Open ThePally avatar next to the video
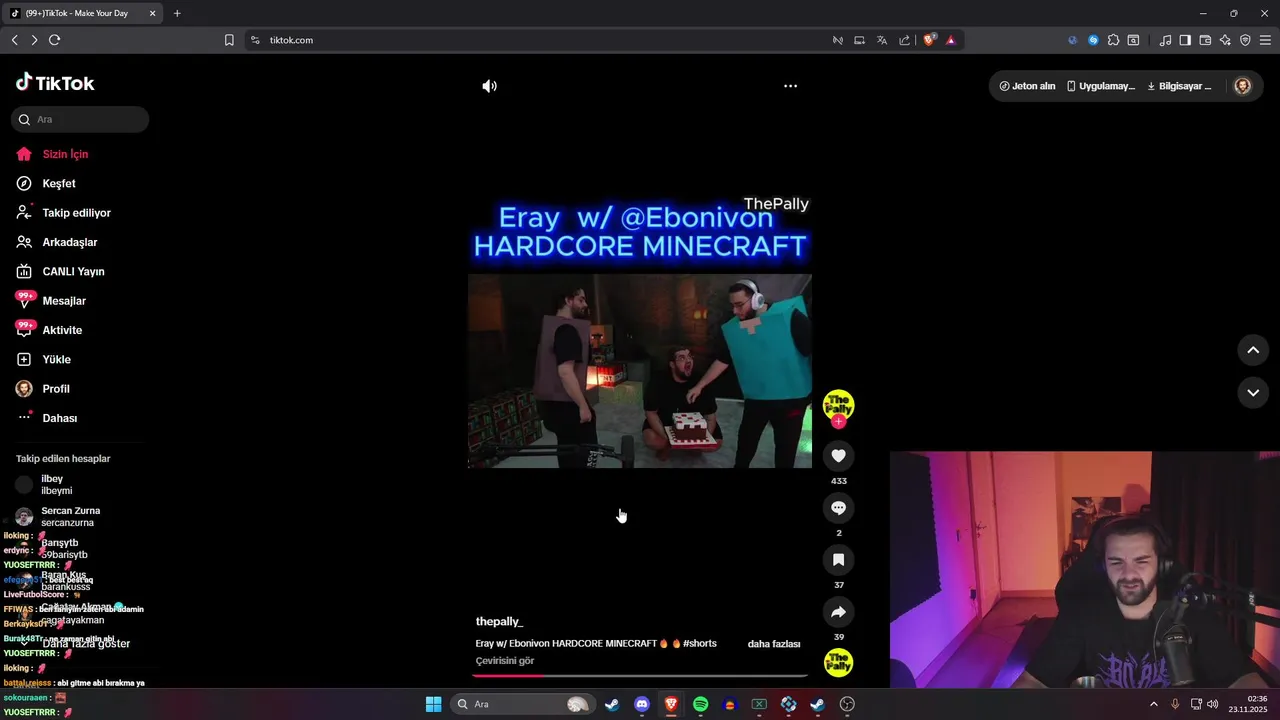Screen dimensions: 1280x720 point(838,404)
